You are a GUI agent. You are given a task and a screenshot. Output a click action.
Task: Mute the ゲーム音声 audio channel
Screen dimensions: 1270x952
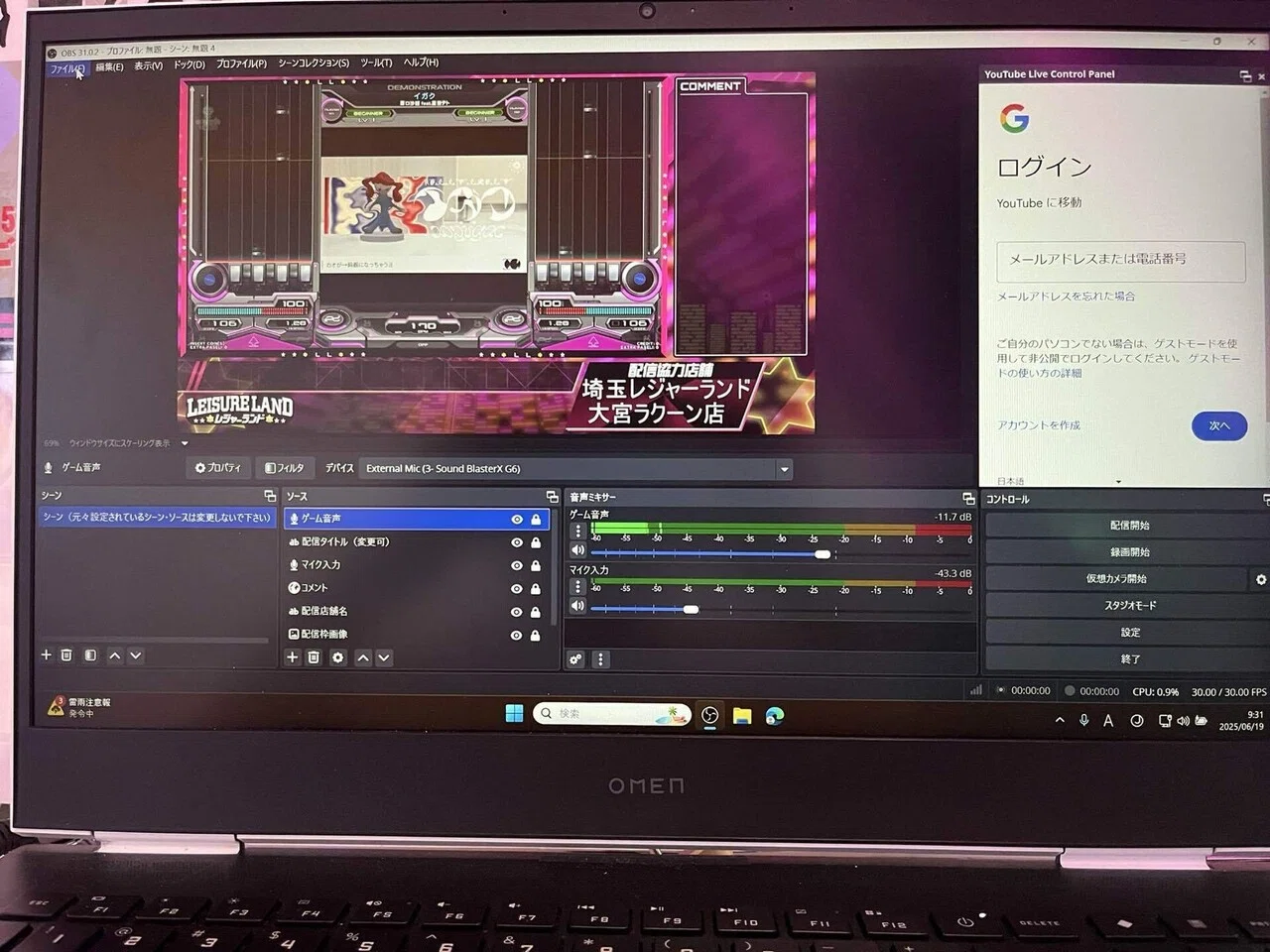point(578,550)
